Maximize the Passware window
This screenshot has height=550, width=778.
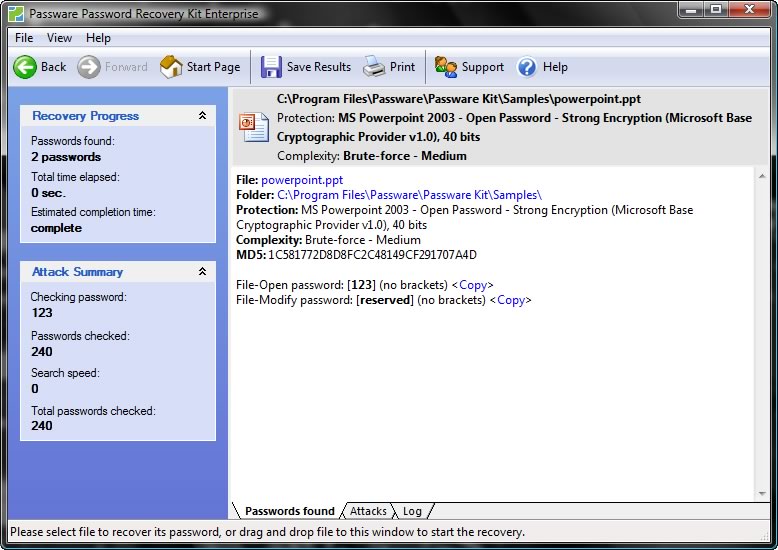tap(716, 10)
